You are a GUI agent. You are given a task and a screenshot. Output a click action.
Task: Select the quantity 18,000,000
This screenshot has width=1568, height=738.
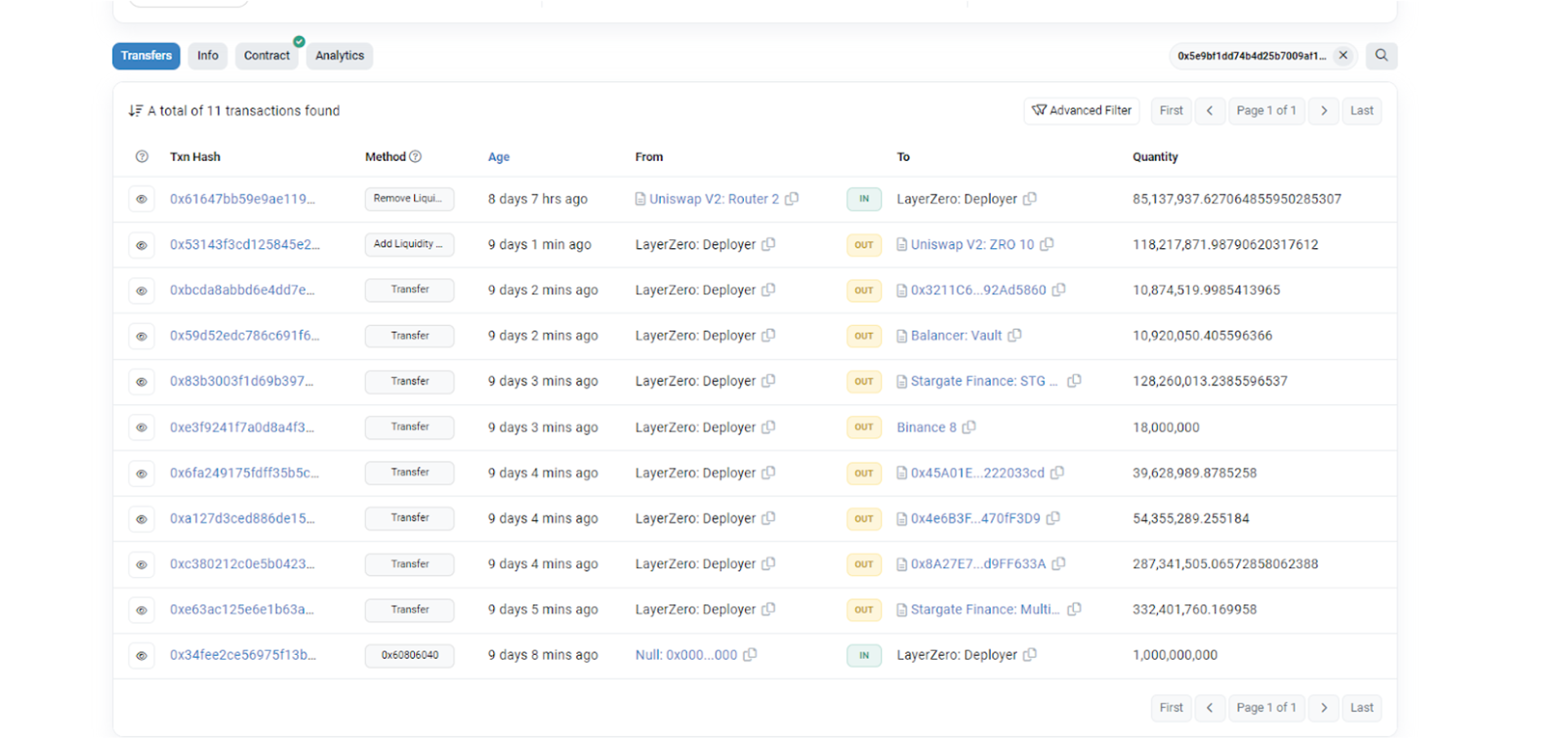click(x=1166, y=427)
